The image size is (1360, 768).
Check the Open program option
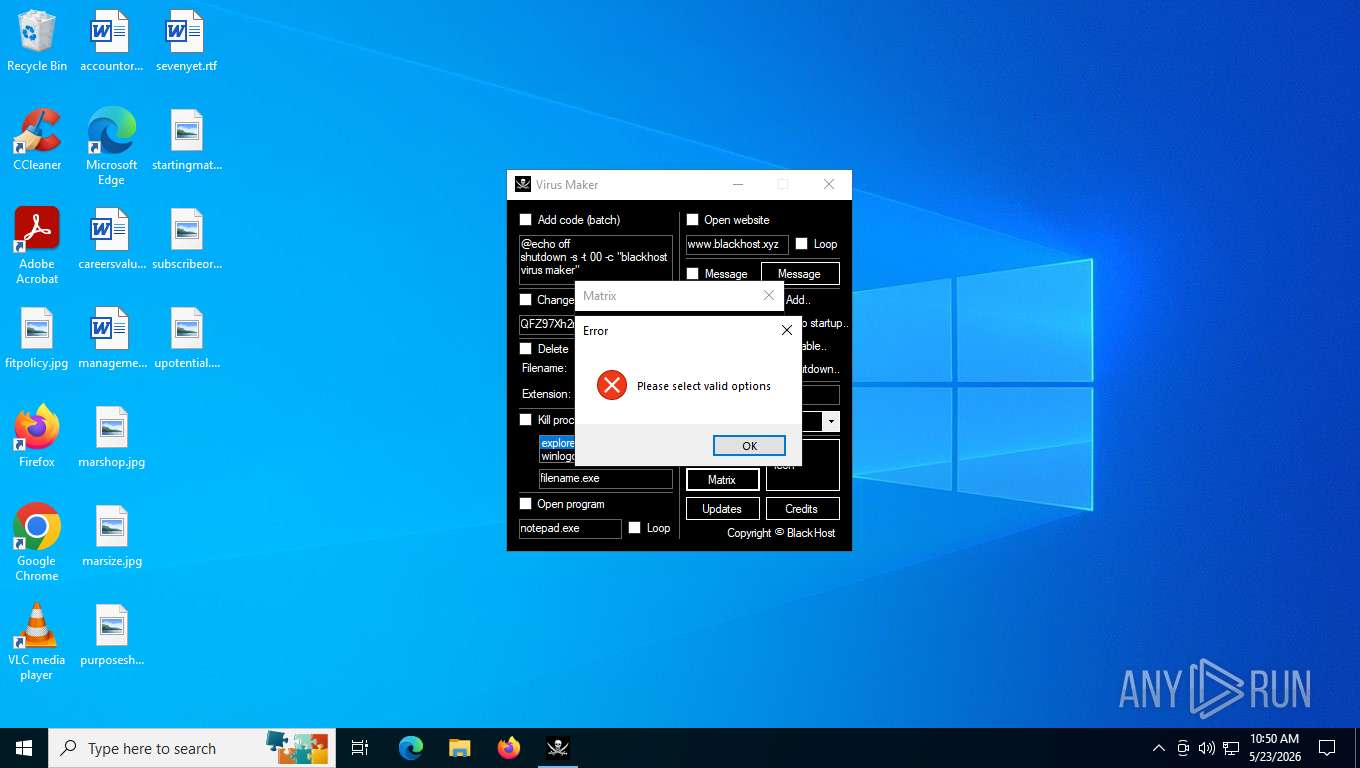pos(526,504)
